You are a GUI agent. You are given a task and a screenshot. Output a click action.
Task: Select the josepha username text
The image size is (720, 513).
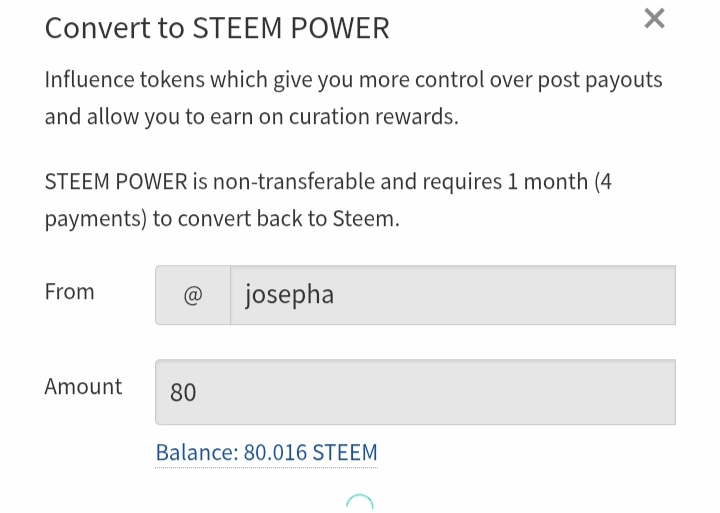[x=289, y=295]
